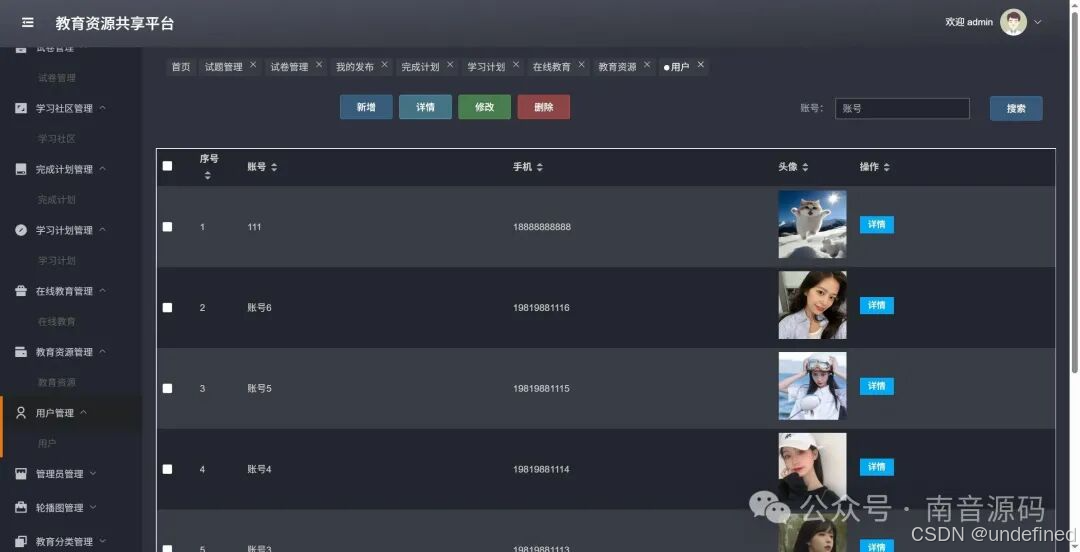Viewport: 1080px width, 552px height.
Task: Close the 试题管理 tab
Action: [x=253, y=64]
